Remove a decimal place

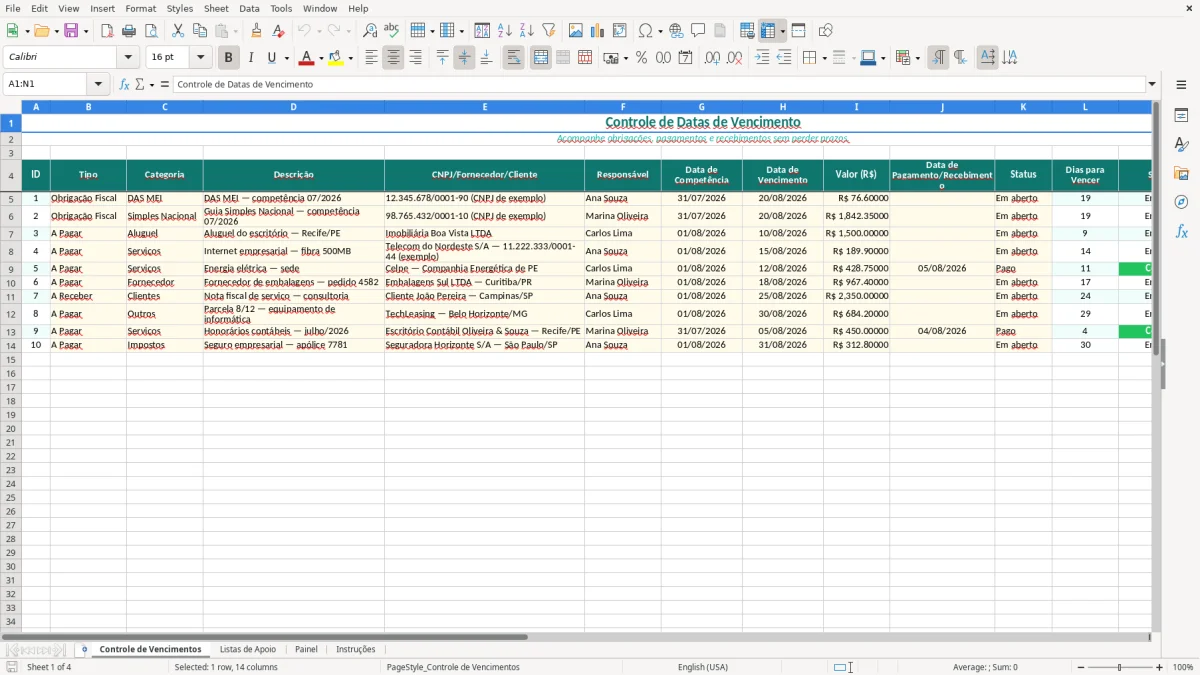[x=735, y=58]
